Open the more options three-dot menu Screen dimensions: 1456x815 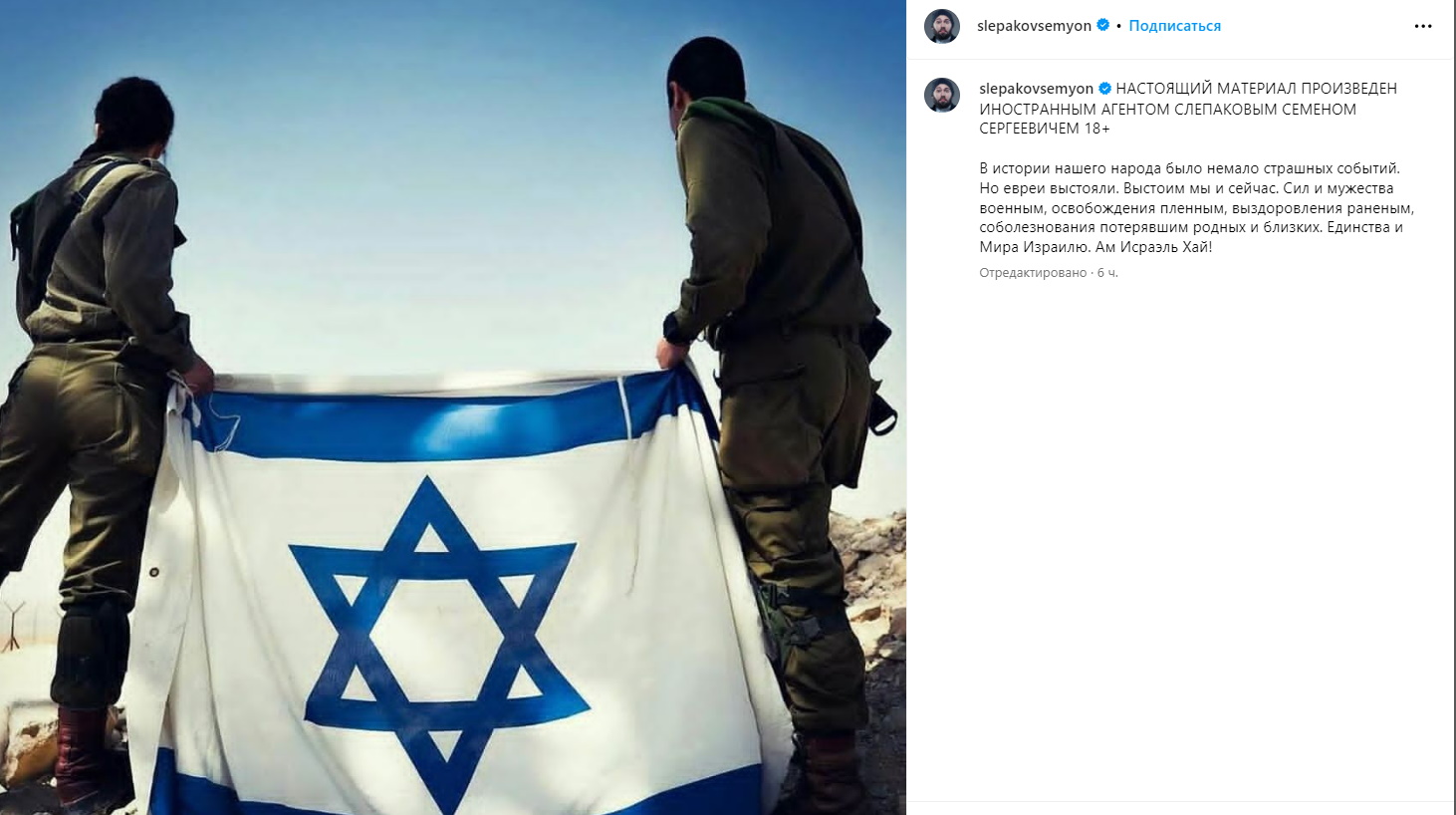pyautogui.click(x=1423, y=26)
